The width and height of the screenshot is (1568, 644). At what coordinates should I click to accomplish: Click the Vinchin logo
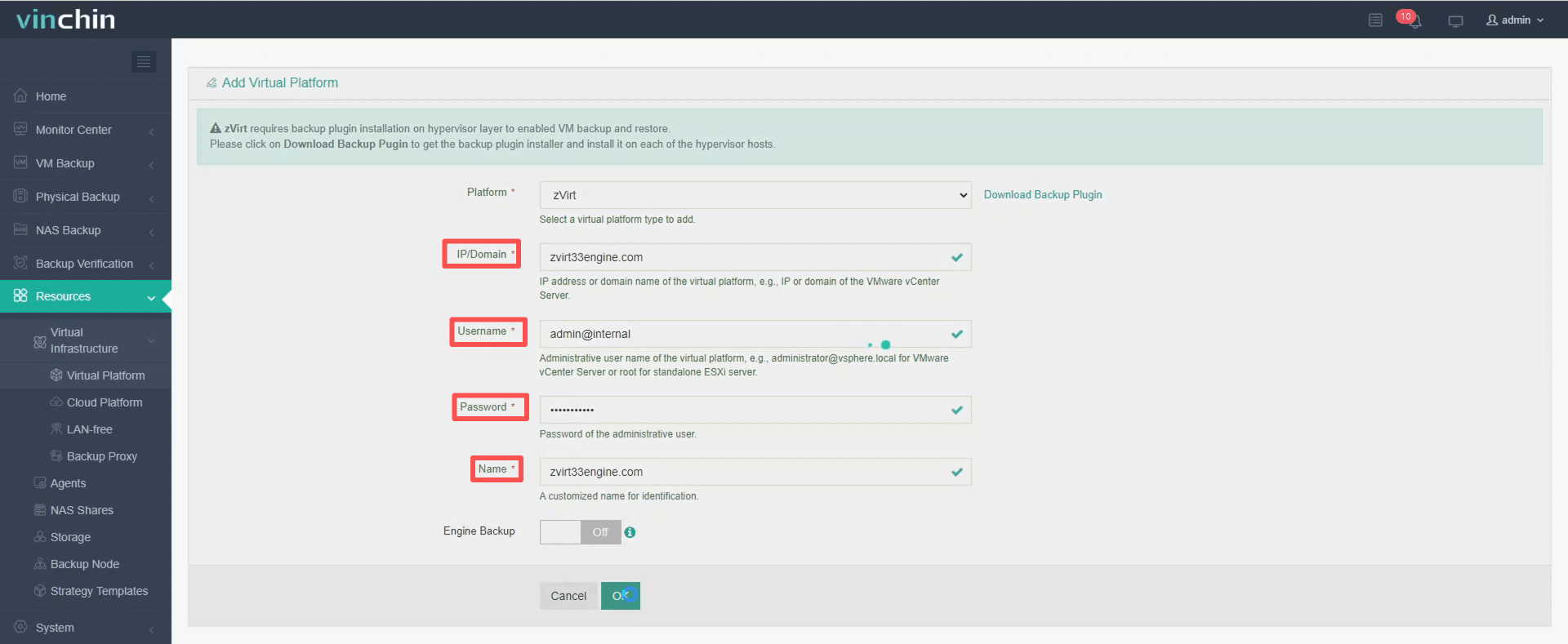coord(65,19)
